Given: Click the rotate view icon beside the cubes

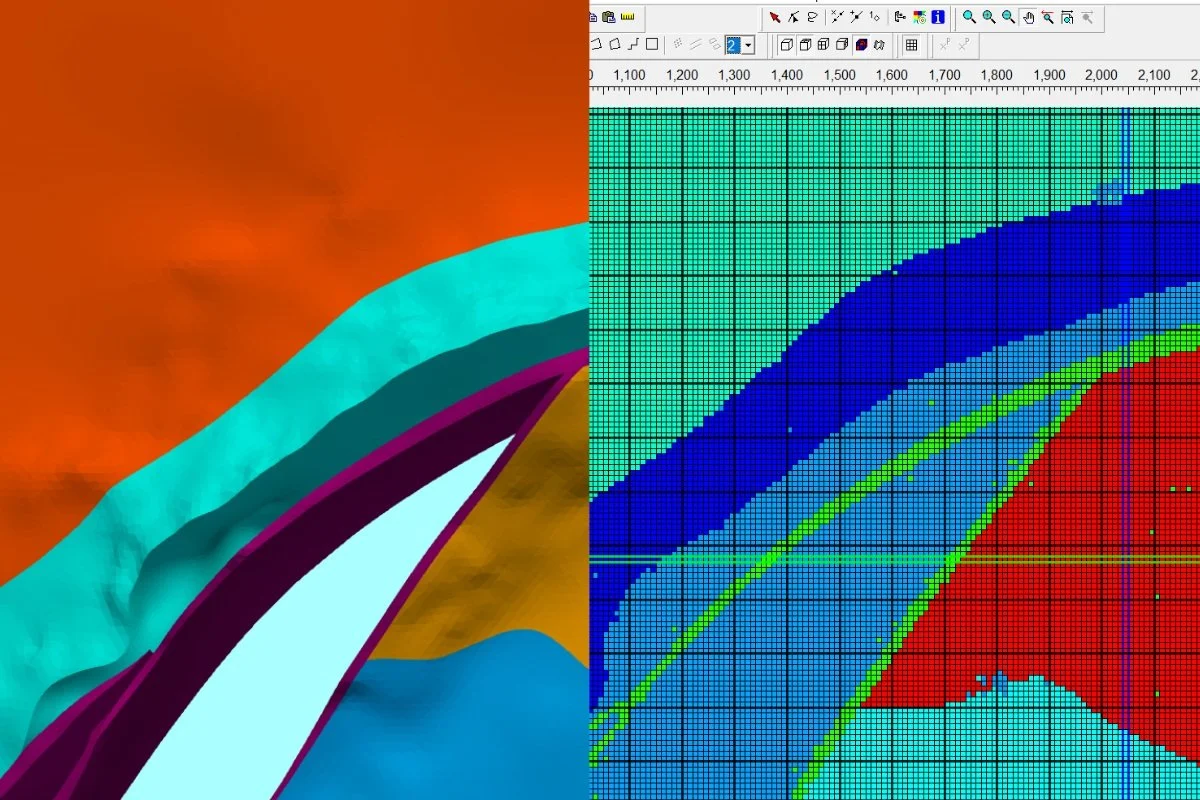Looking at the screenshot, I should click(878, 45).
